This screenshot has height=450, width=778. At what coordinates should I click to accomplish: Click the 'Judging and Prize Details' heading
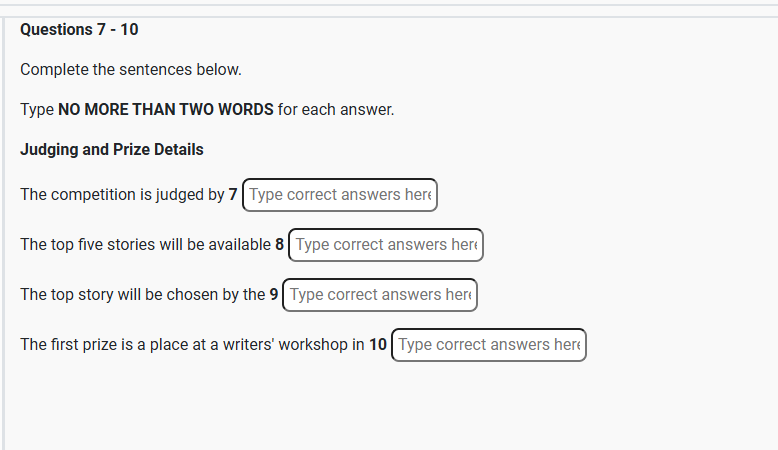point(112,150)
